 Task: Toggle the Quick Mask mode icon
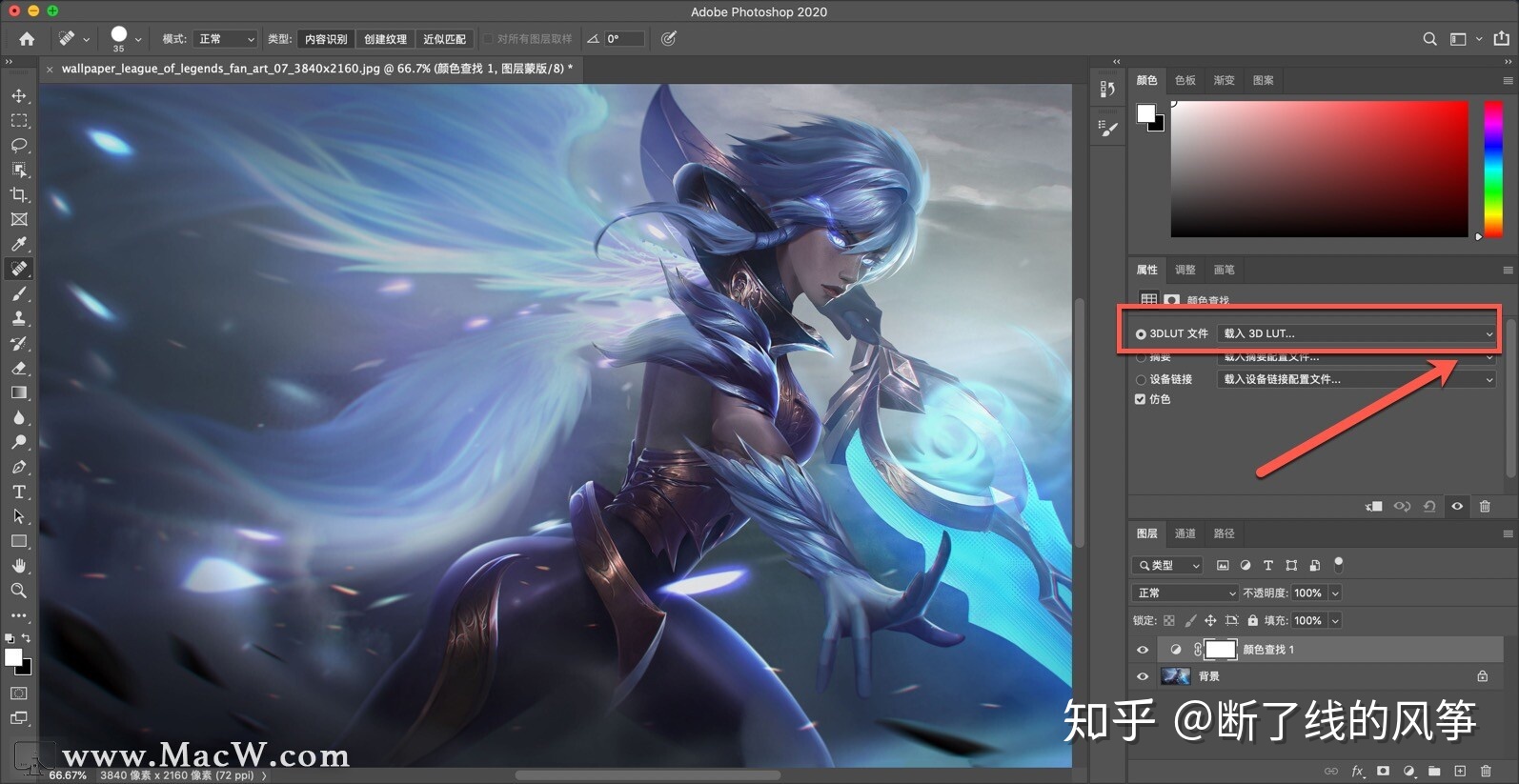pyautogui.click(x=19, y=694)
